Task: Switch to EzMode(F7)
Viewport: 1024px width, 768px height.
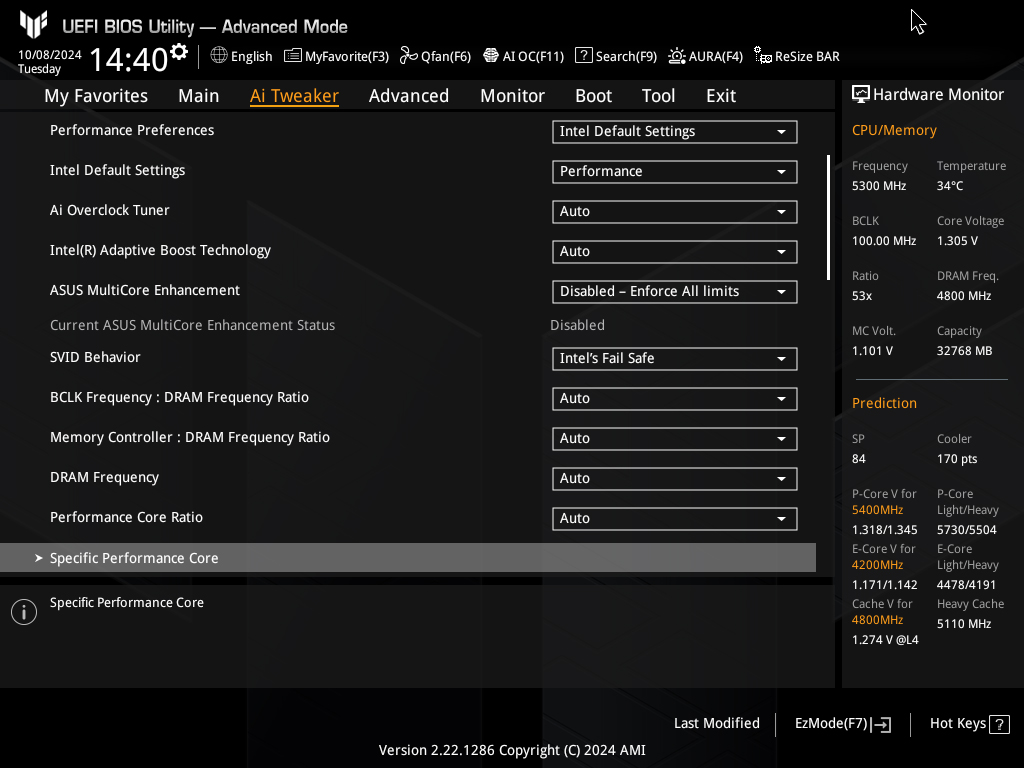Action: click(842, 724)
